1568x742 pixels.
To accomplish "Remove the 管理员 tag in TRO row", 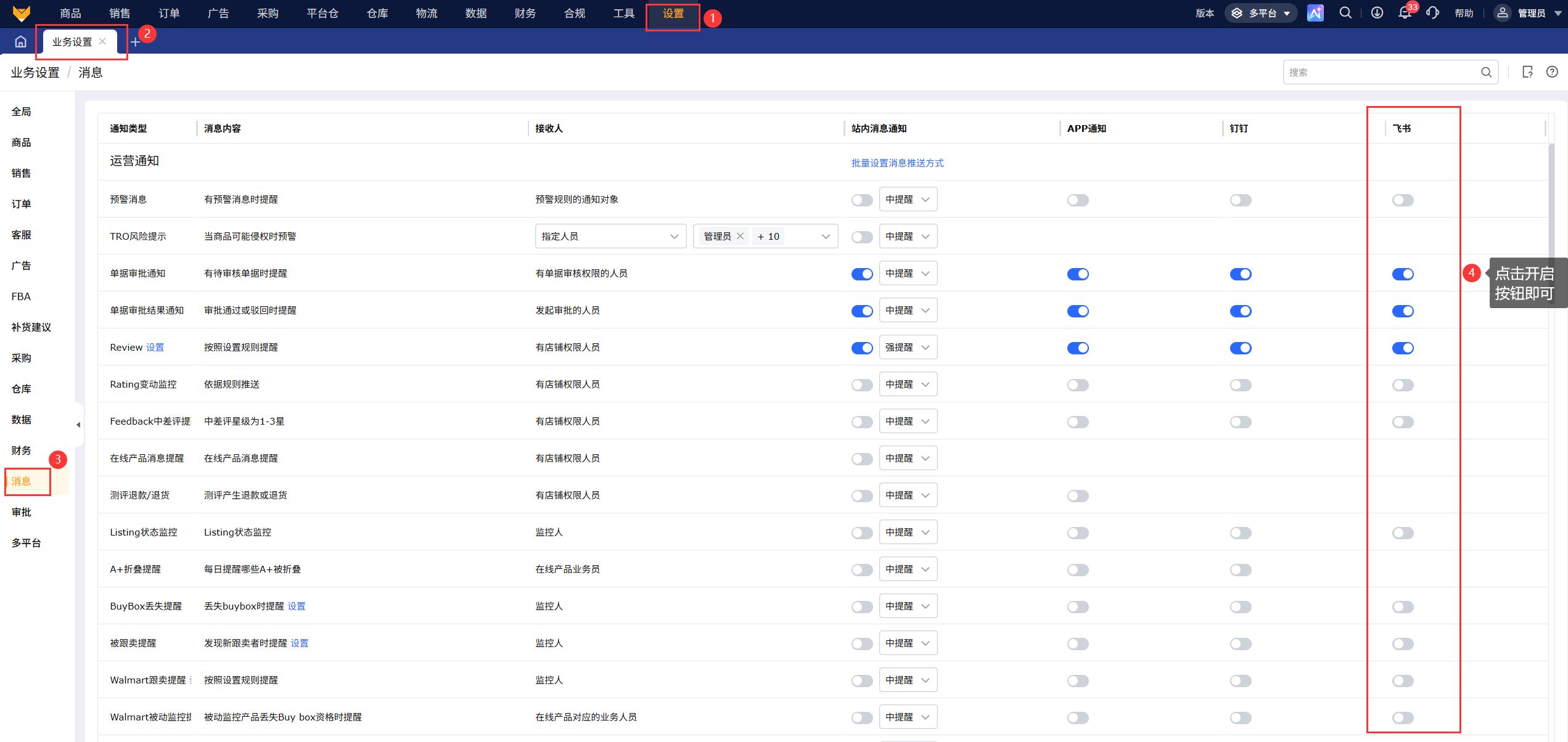I will click(x=740, y=236).
